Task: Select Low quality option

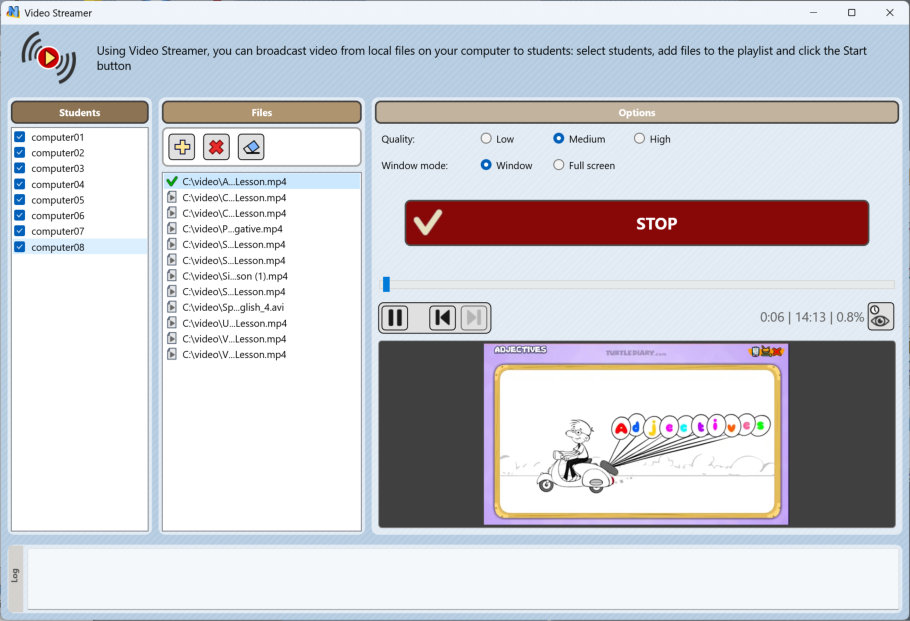Action: [x=486, y=139]
